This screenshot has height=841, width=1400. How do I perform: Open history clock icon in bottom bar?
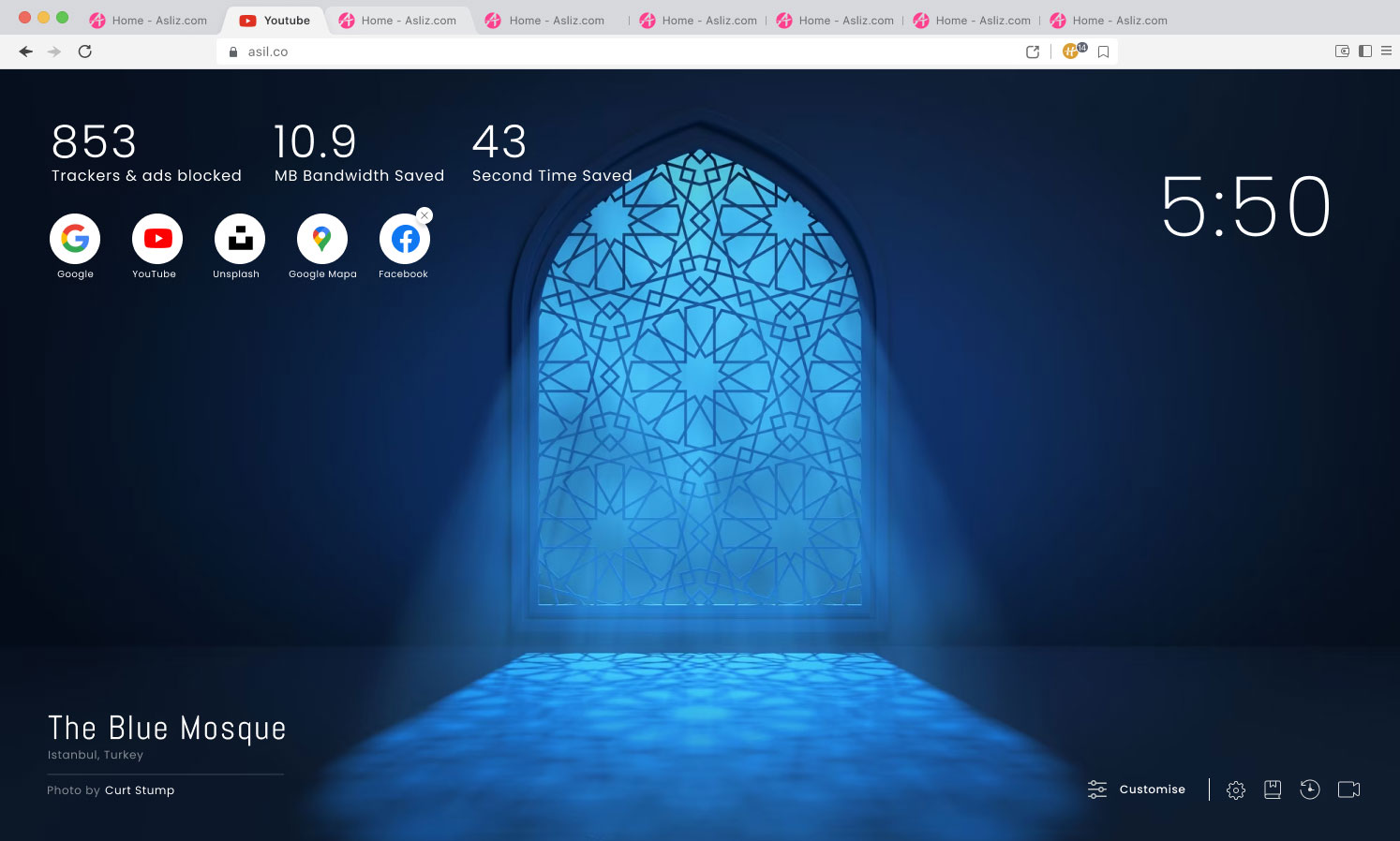coord(1310,789)
